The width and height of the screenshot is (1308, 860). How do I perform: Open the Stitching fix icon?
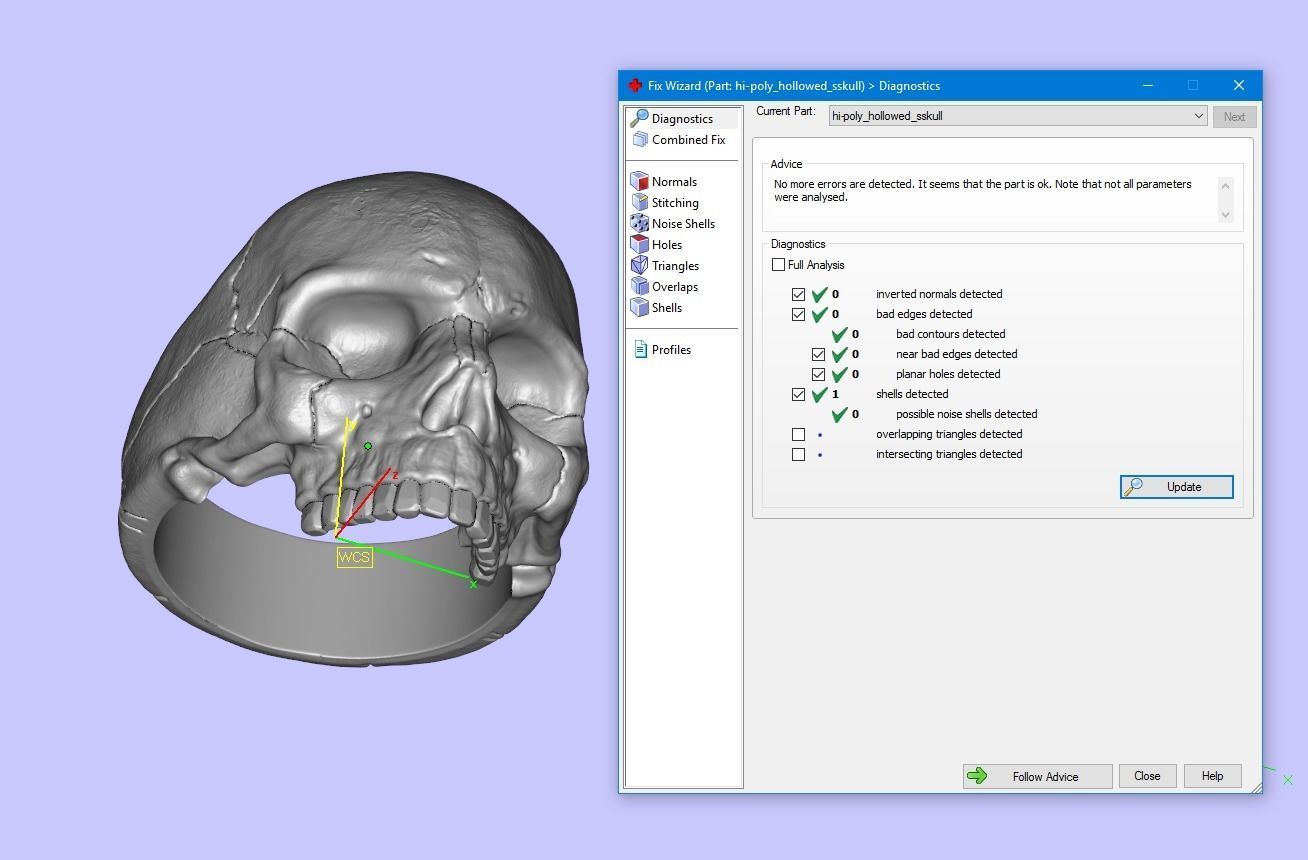tap(640, 202)
